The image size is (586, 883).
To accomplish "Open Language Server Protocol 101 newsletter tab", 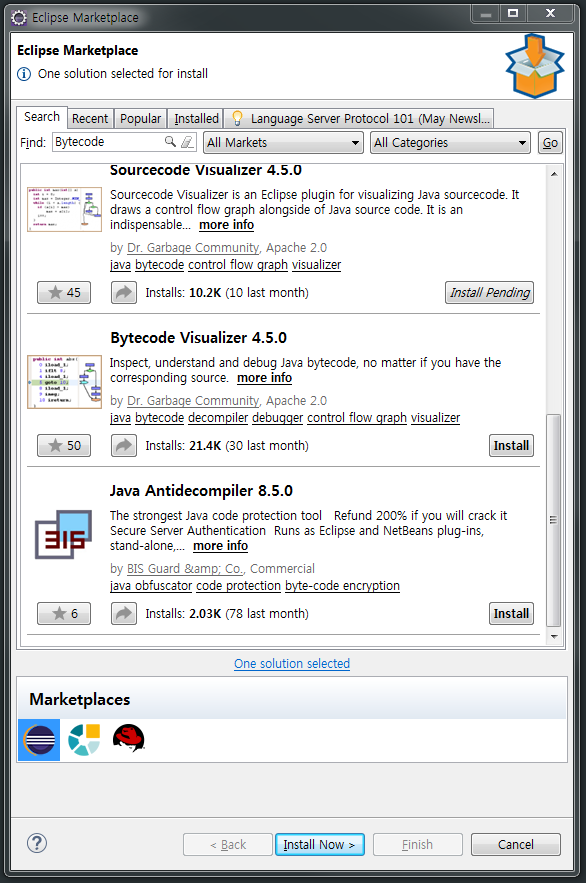I will pos(359,118).
